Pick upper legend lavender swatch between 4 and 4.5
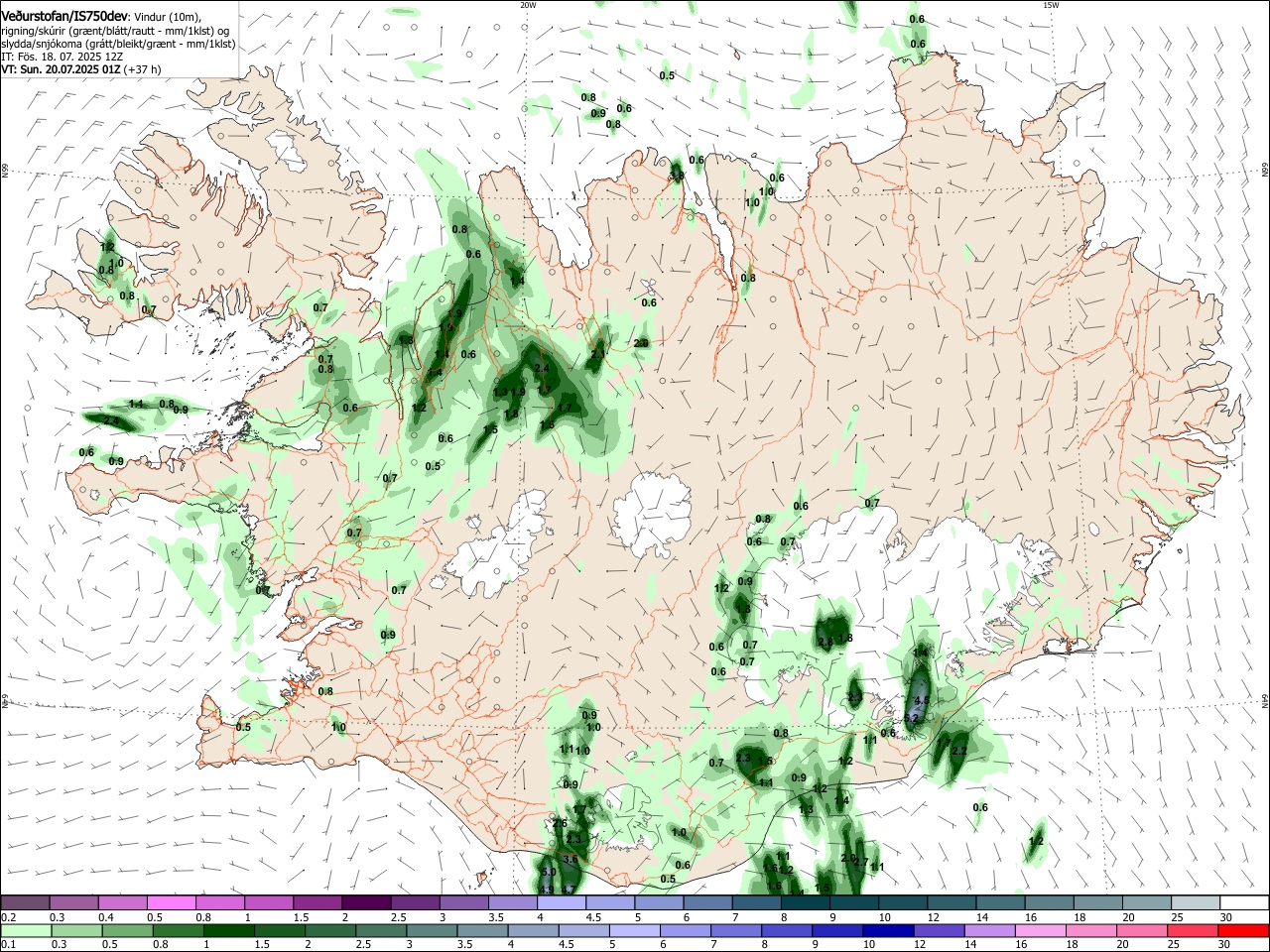The width and height of the screenshot is (1270, 952). pos(562,902)
